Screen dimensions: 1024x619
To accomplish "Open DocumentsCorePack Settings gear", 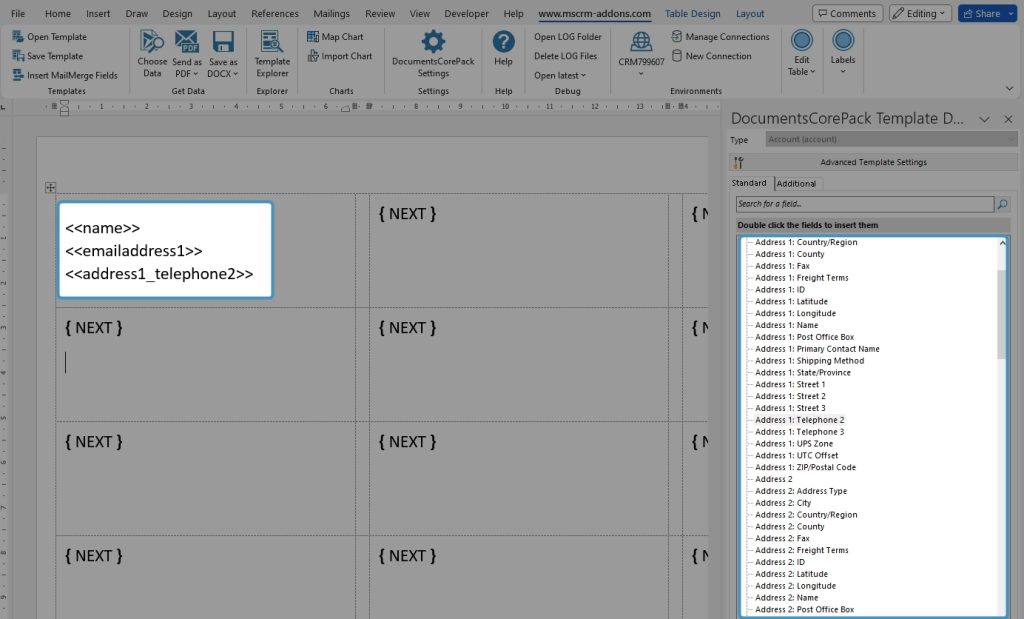I will [x=433, y=42].
